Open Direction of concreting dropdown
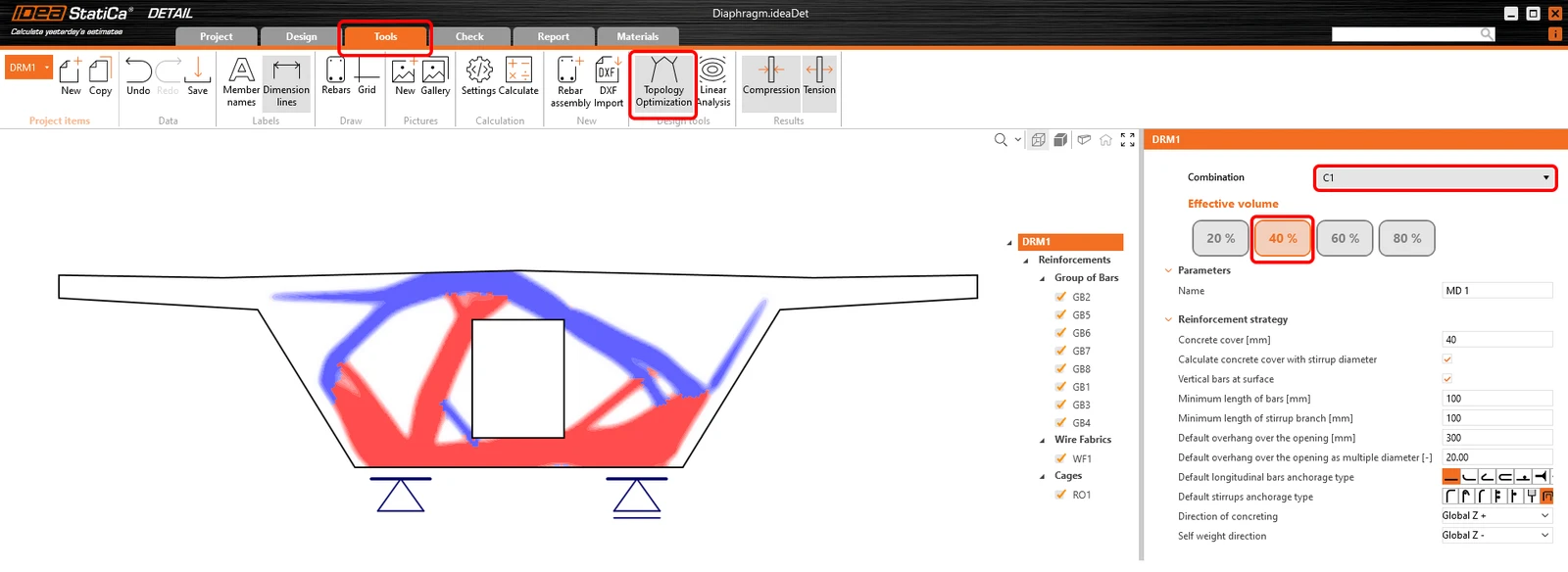This screenshot has width=1568, height=572. [1495, 516]
